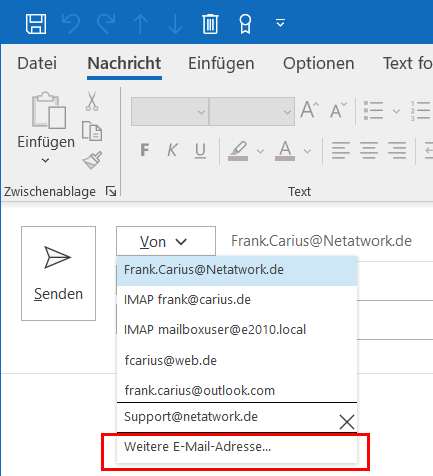Click the copy documents icon
The image size is (433, 476).
(x=92, y=131)
